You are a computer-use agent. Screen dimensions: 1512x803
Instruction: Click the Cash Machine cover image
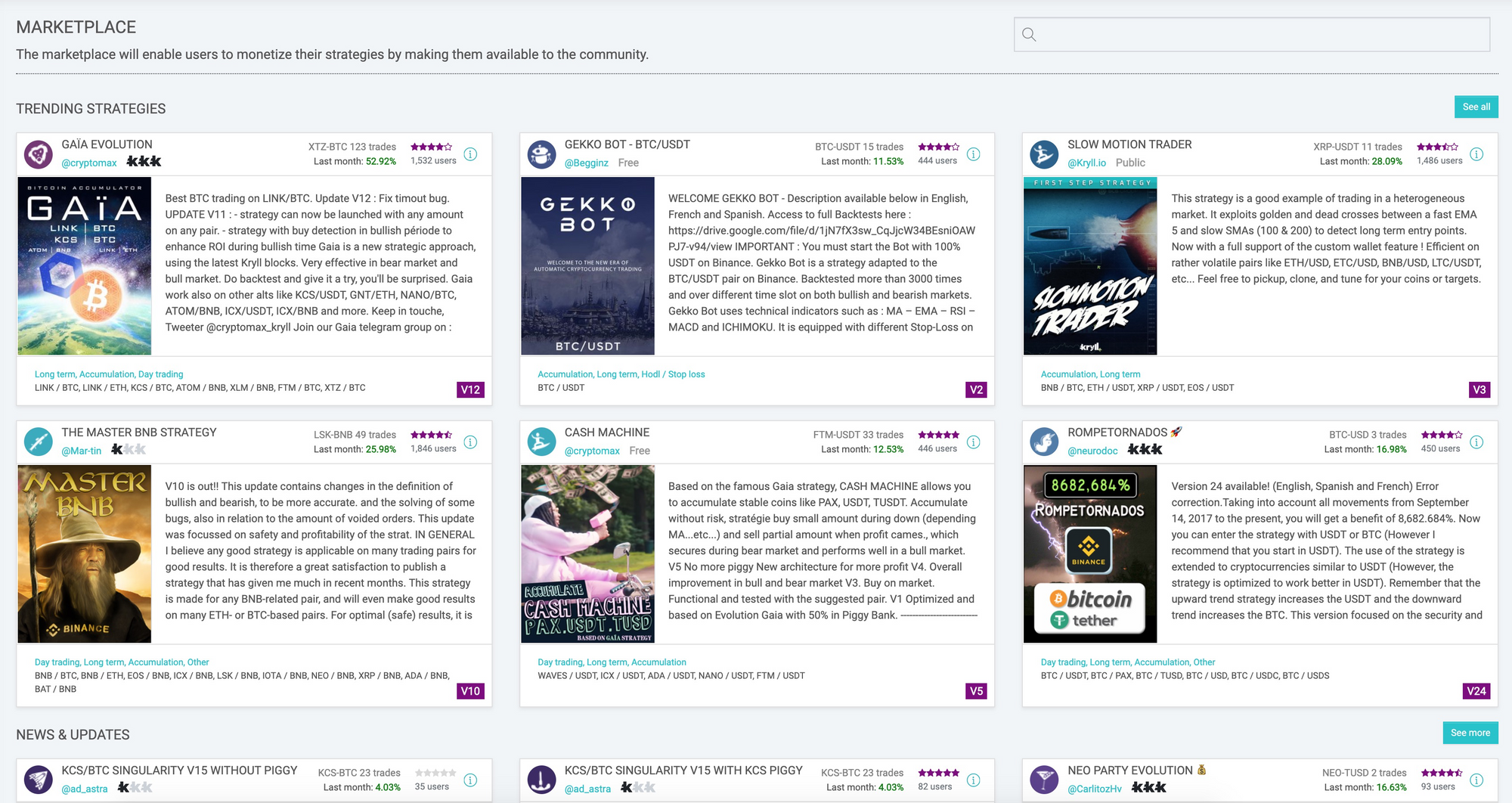[x=587, y=554]
